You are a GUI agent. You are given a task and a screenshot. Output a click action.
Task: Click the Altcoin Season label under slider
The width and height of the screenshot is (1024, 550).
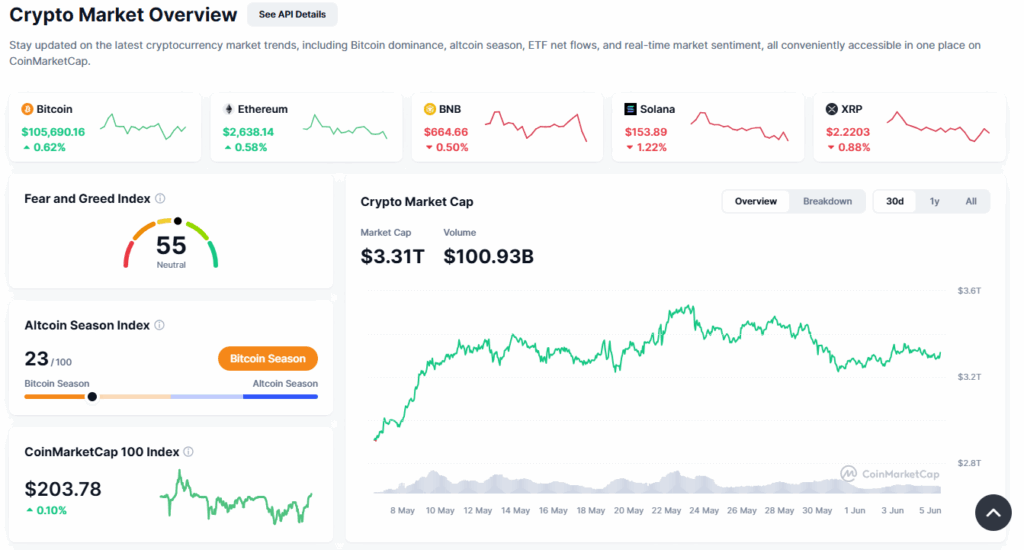285,383
